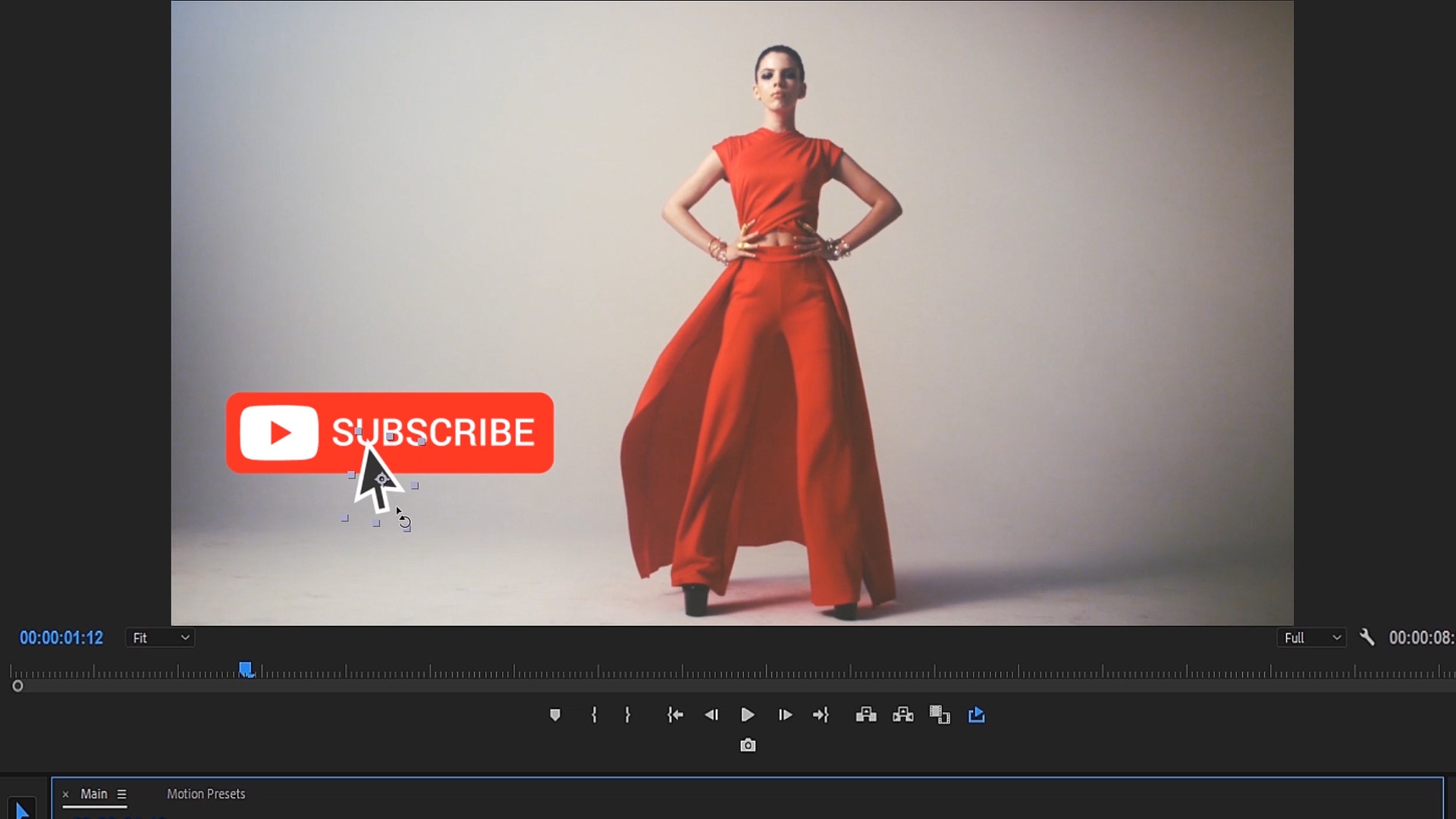
Task: Select the blue Selection tool arrow
Action: (x=21, y=810)
